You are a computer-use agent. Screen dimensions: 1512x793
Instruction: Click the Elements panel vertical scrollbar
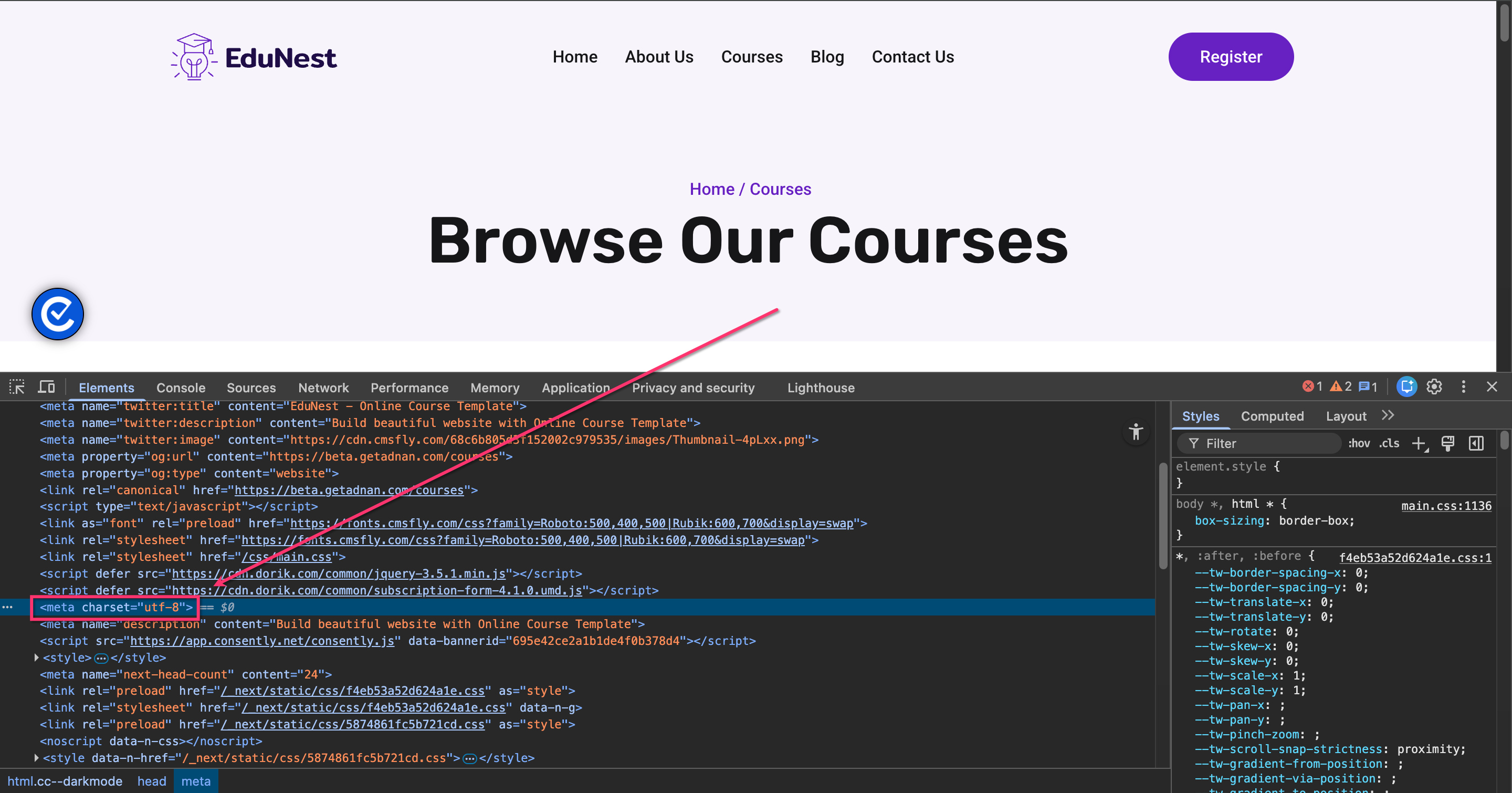1163,517
